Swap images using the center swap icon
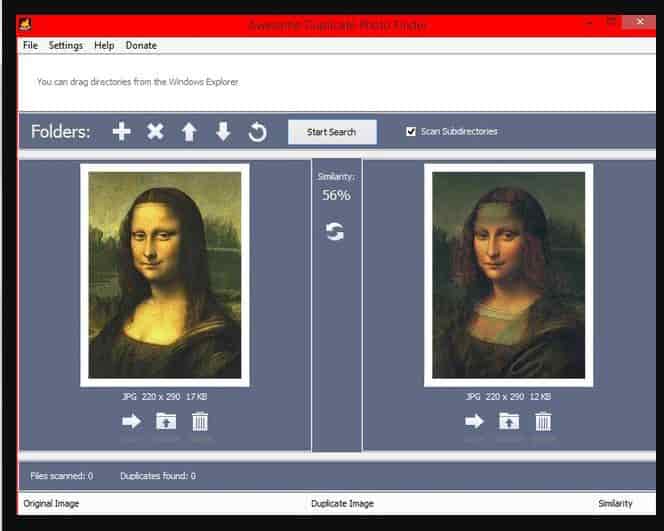Screen dimensions: 664x531 pos(335,231)
